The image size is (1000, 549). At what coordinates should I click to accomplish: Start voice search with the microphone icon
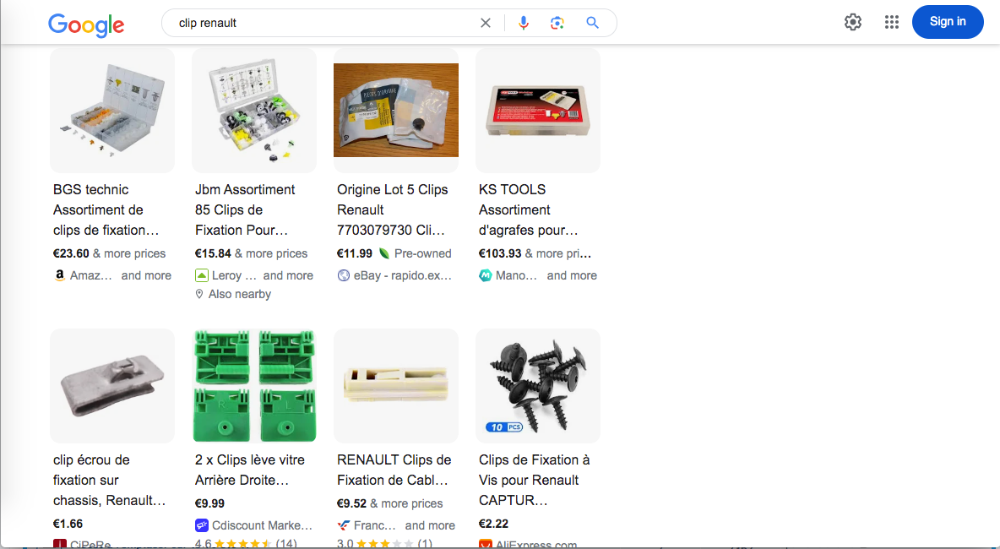click(x=524, y=23)
